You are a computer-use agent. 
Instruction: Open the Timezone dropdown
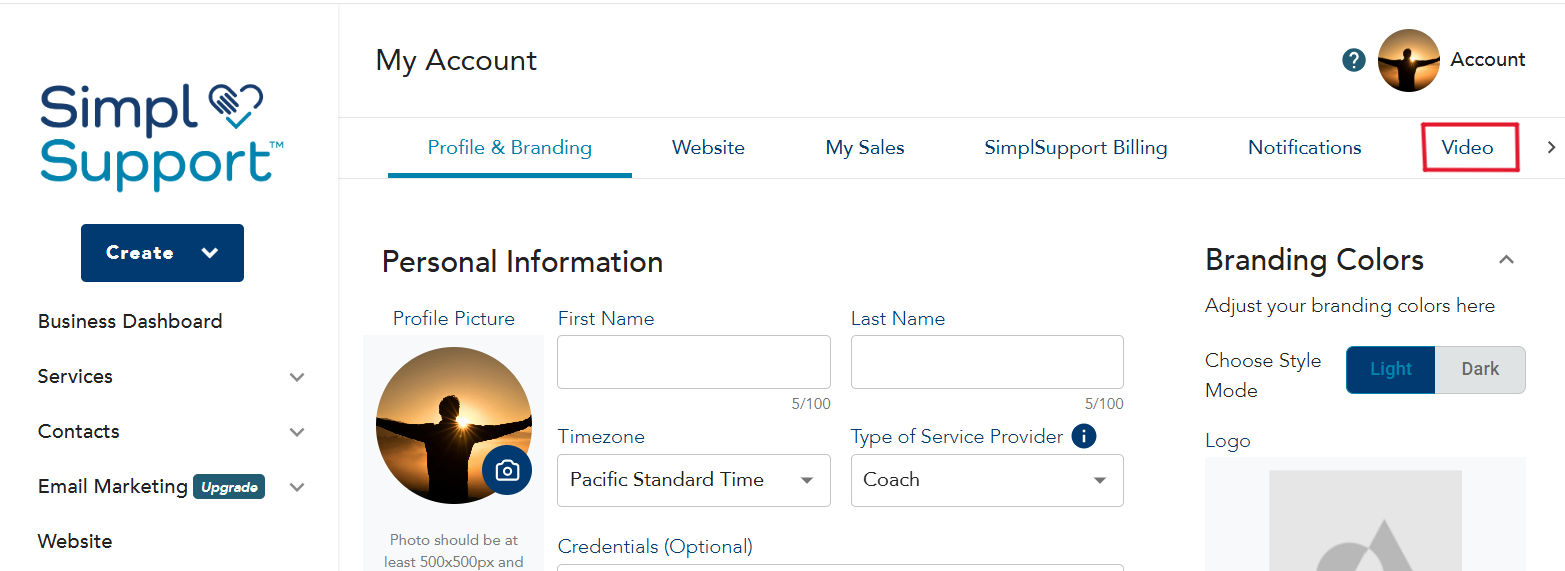pyautogui.click(x=694, y=480)
